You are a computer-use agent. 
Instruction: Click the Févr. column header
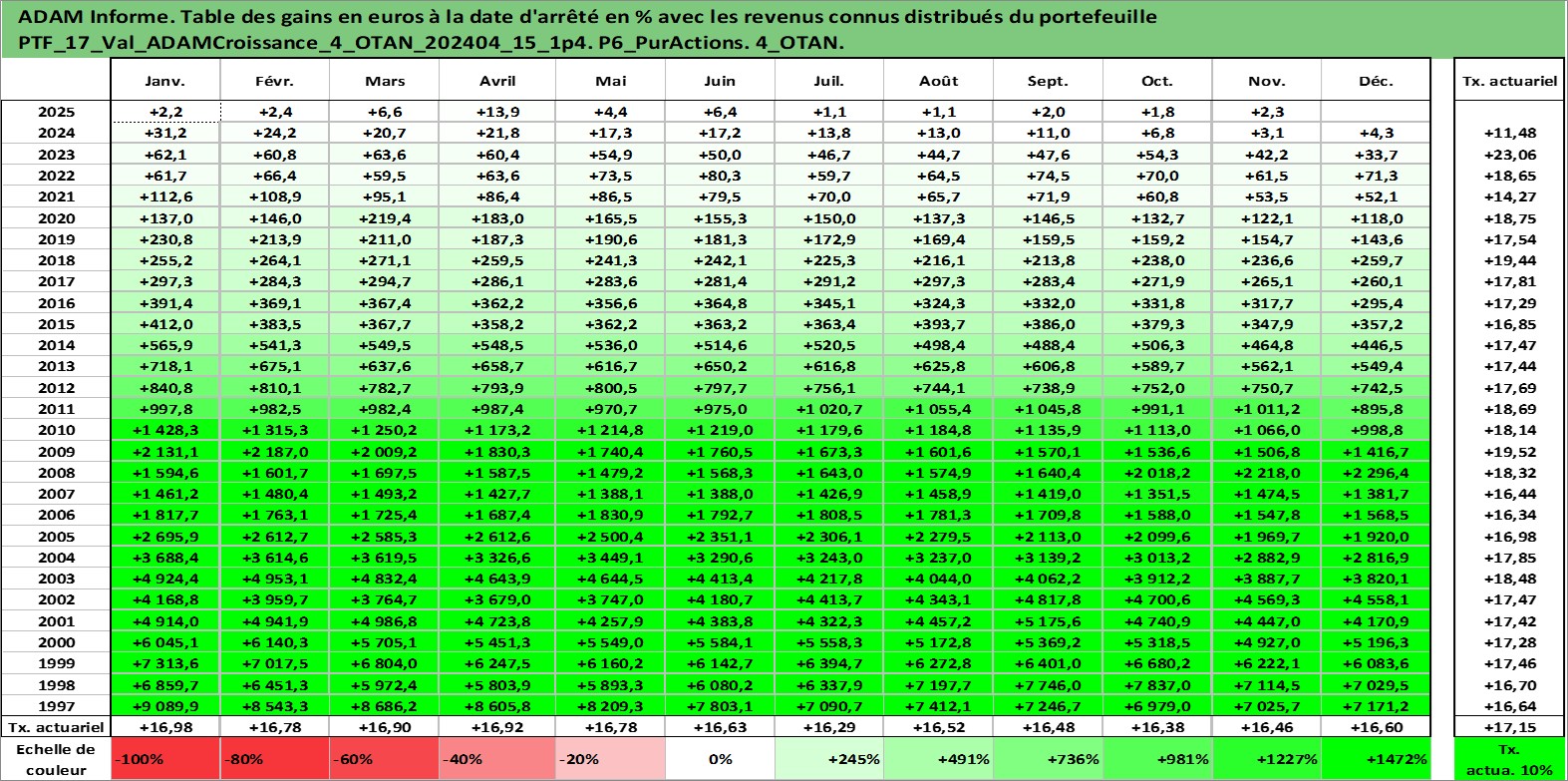pyautogui.click(x=275, y=81)
